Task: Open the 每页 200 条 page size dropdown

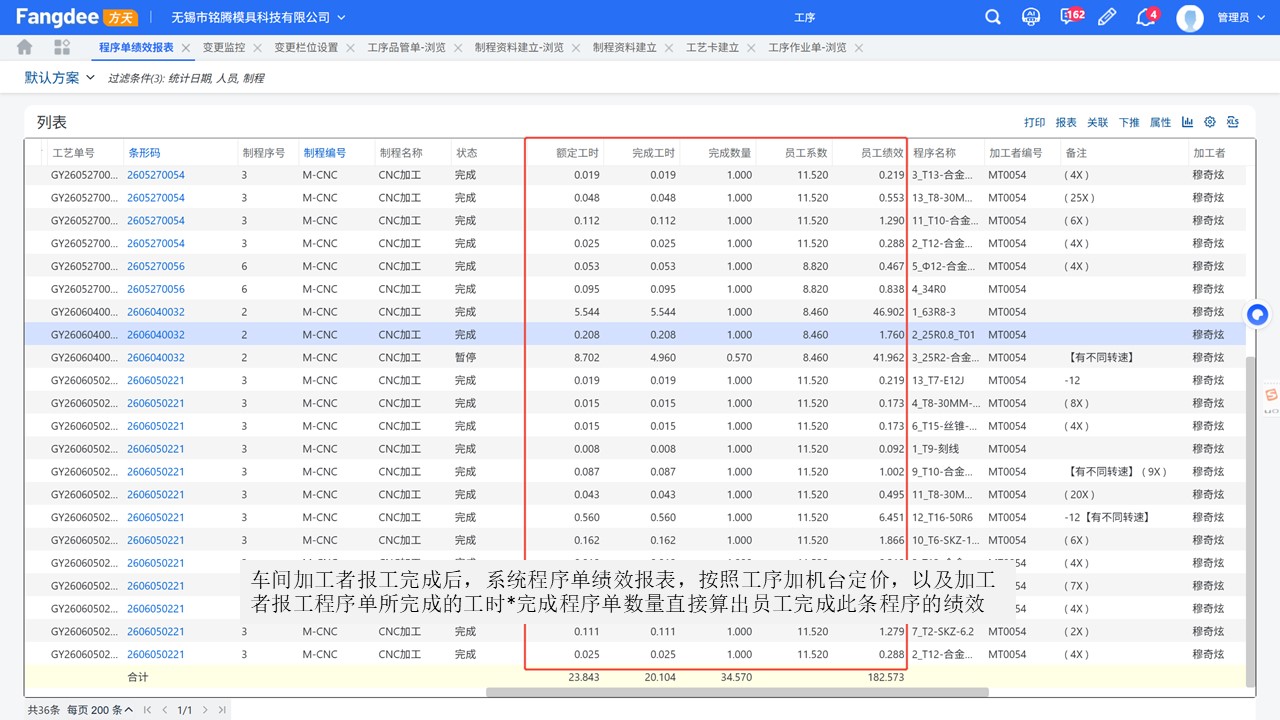Action: point(100,710)
